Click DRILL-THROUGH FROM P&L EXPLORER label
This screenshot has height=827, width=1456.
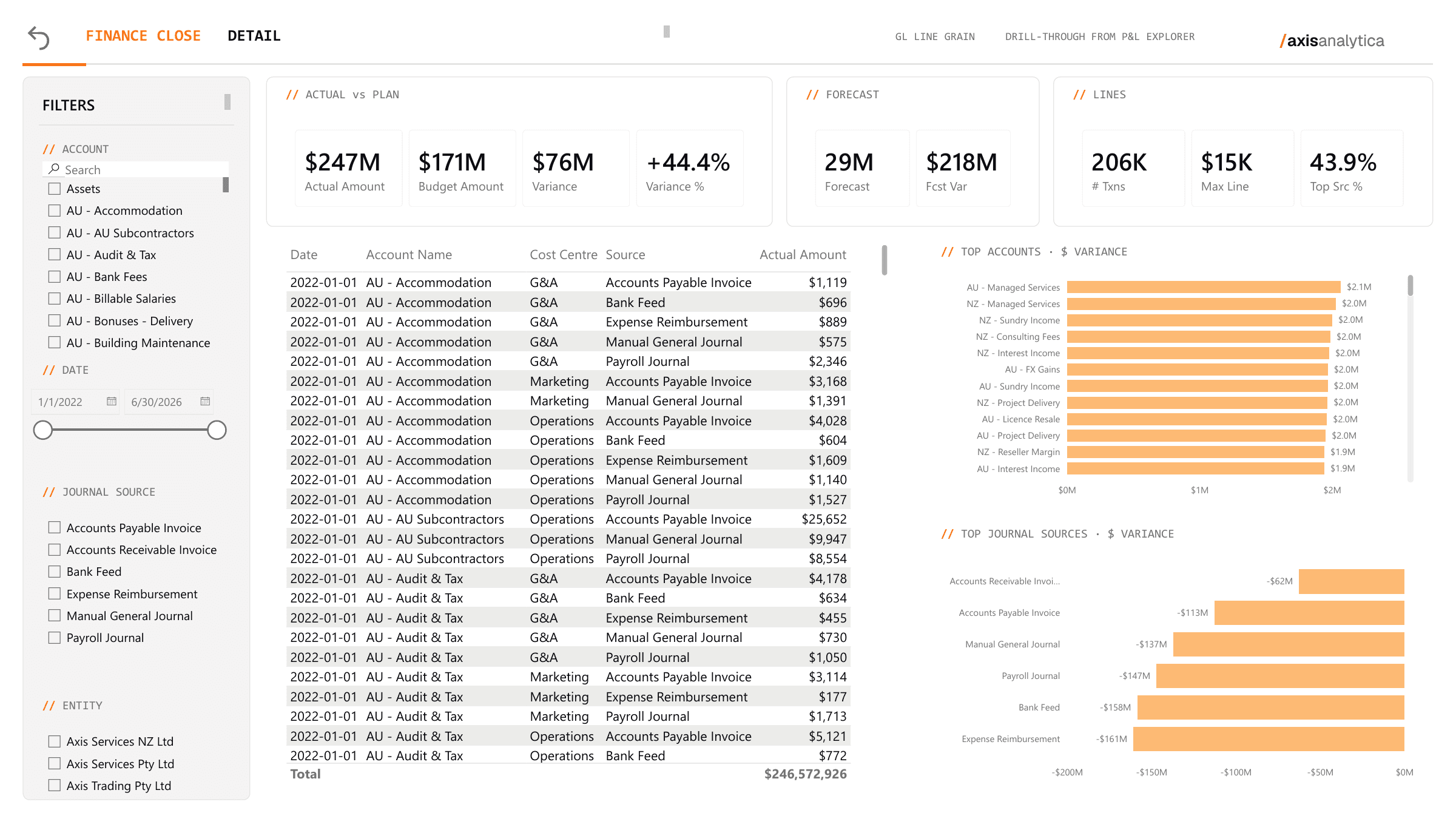[1100, 37]
